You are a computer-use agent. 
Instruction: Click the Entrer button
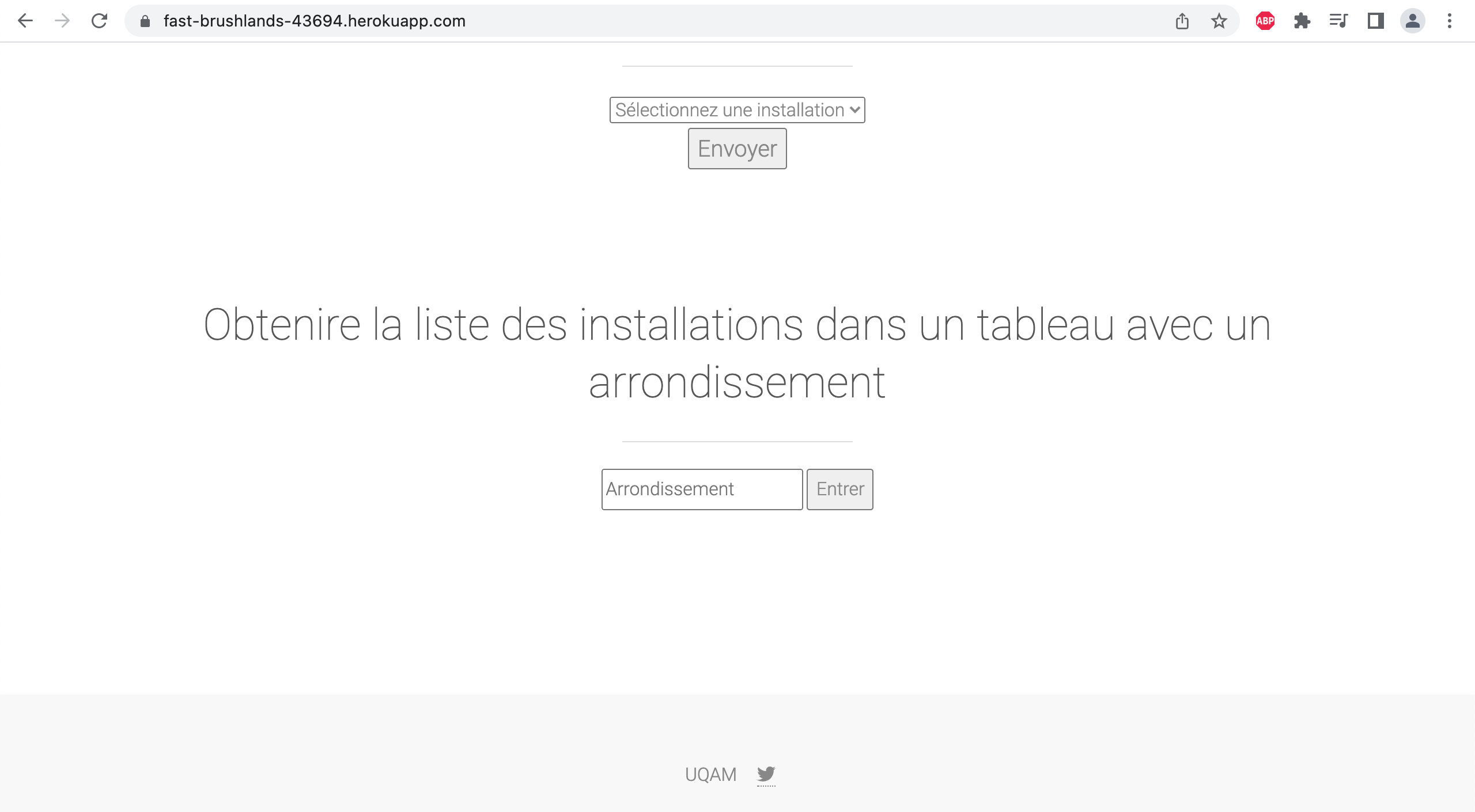coord(839,490)
